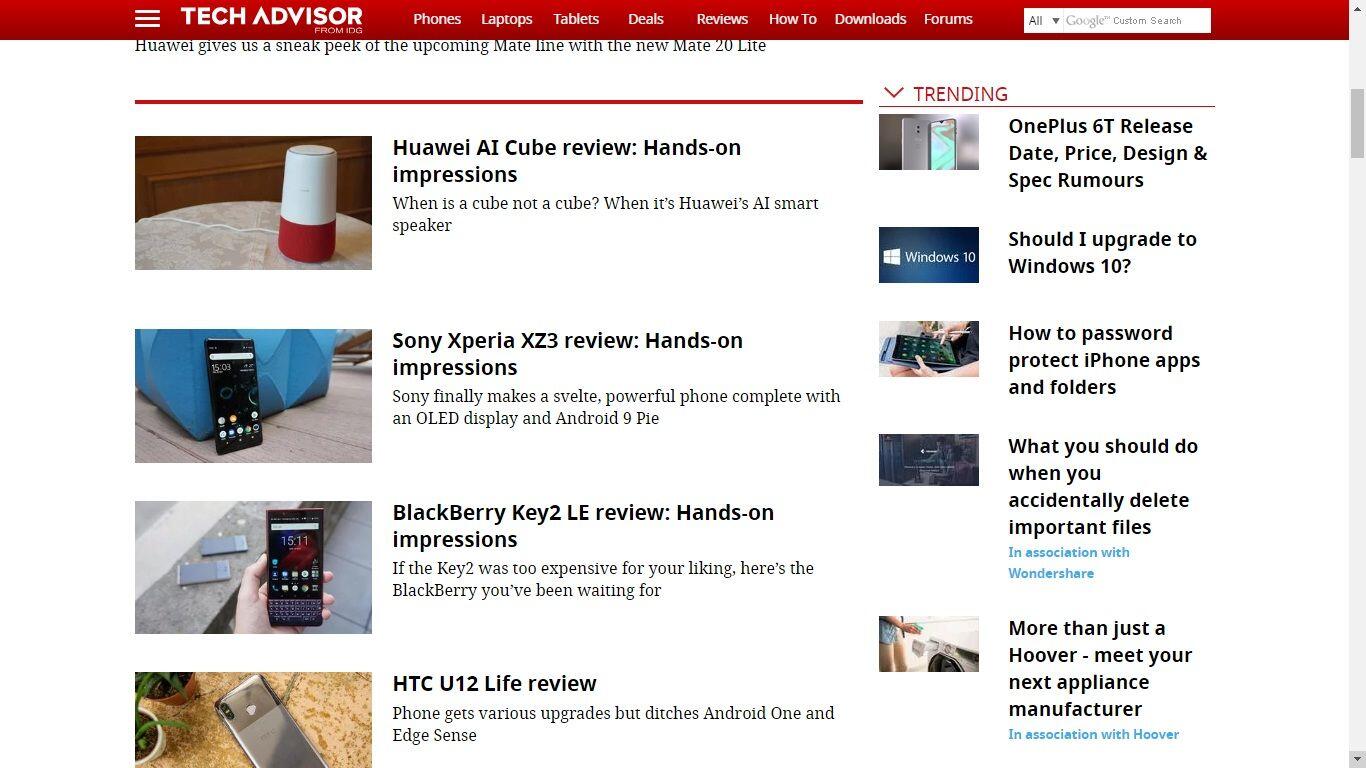
Task: Open the How To menu
Action: [x=792, y=19]
